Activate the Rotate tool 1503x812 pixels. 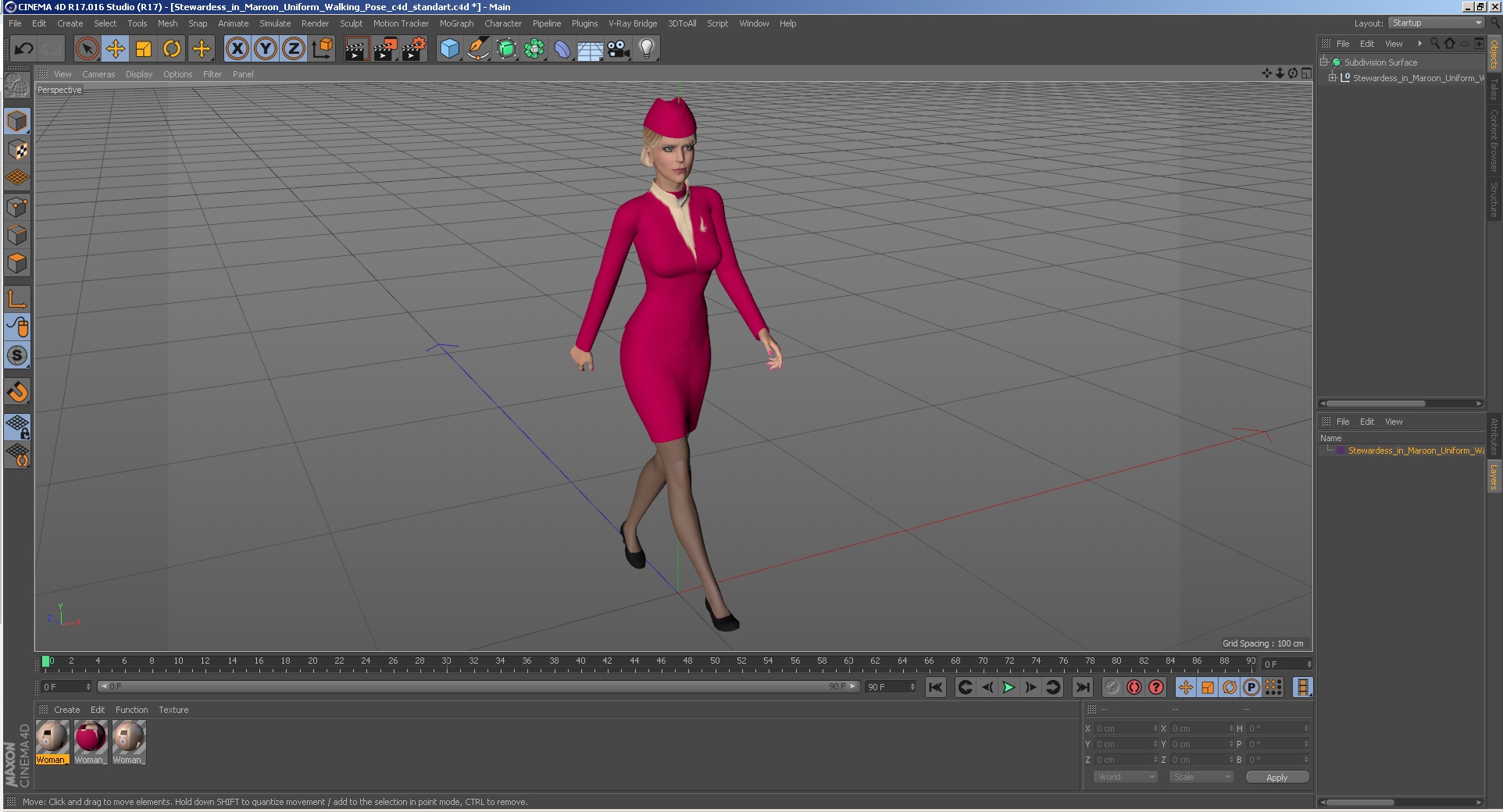pyautogui.click(x=172, y=49)
